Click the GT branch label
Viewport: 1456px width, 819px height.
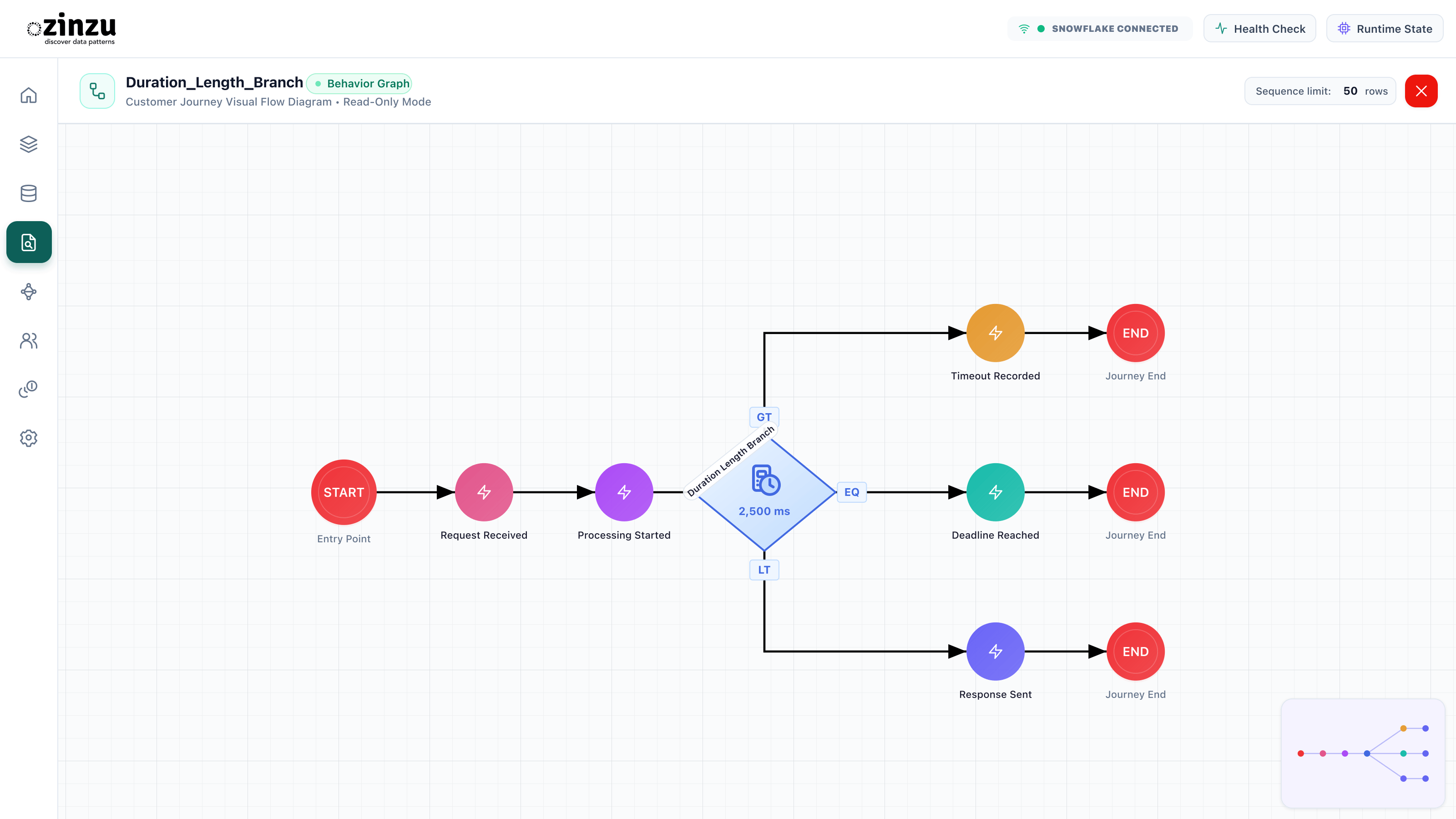764,417
